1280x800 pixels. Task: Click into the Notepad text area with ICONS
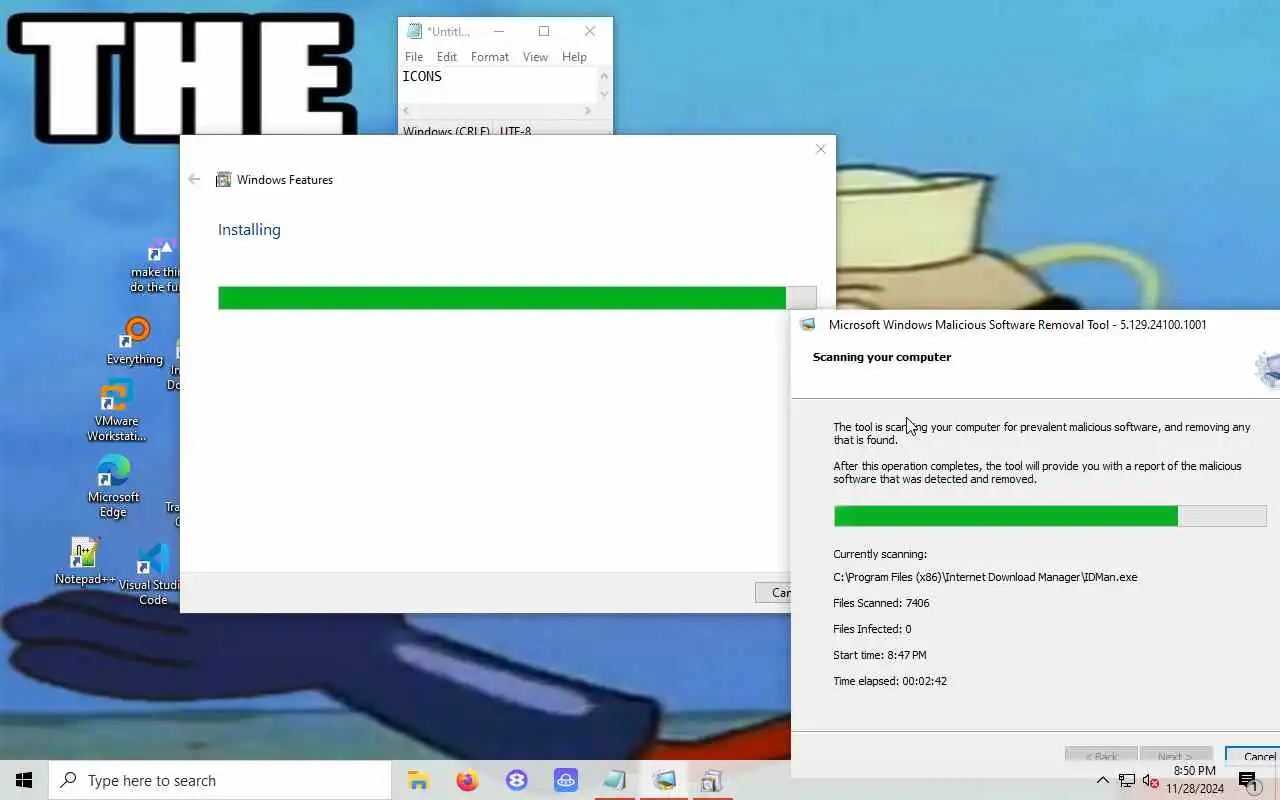click(x=497, y=85)
